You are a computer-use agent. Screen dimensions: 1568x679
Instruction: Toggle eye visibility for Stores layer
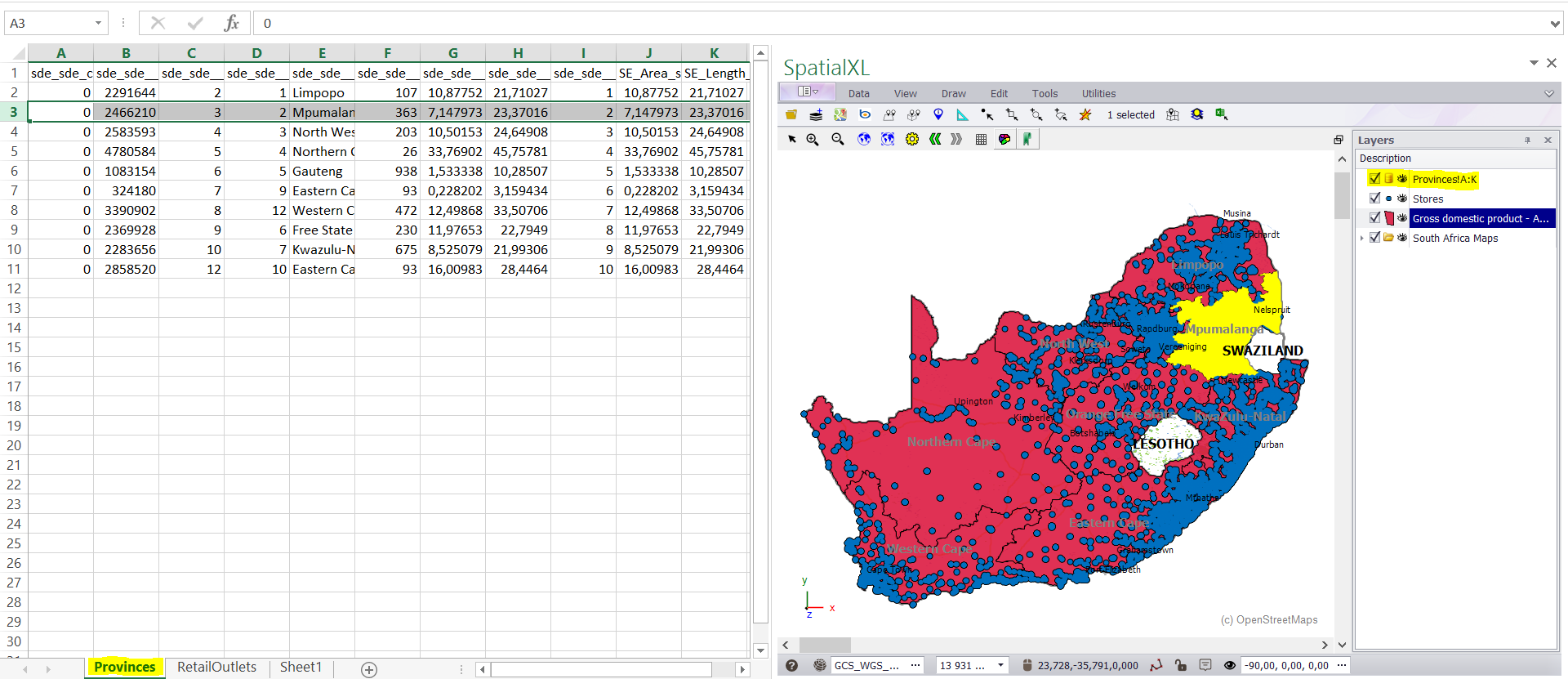1402,198
